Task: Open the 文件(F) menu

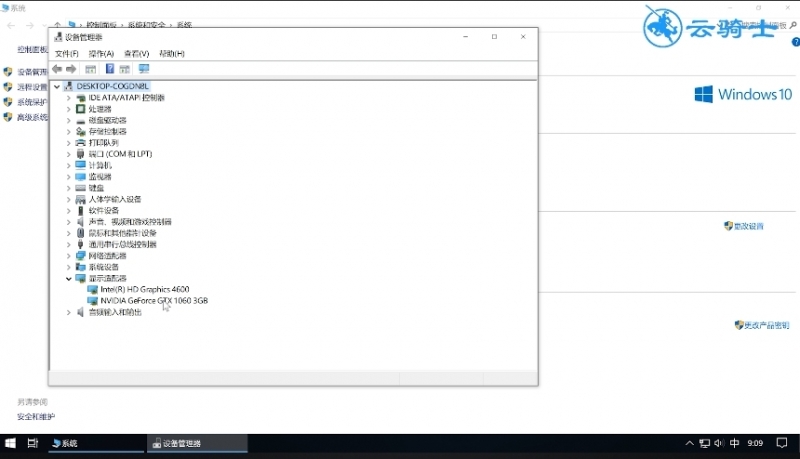Action: 66,54
